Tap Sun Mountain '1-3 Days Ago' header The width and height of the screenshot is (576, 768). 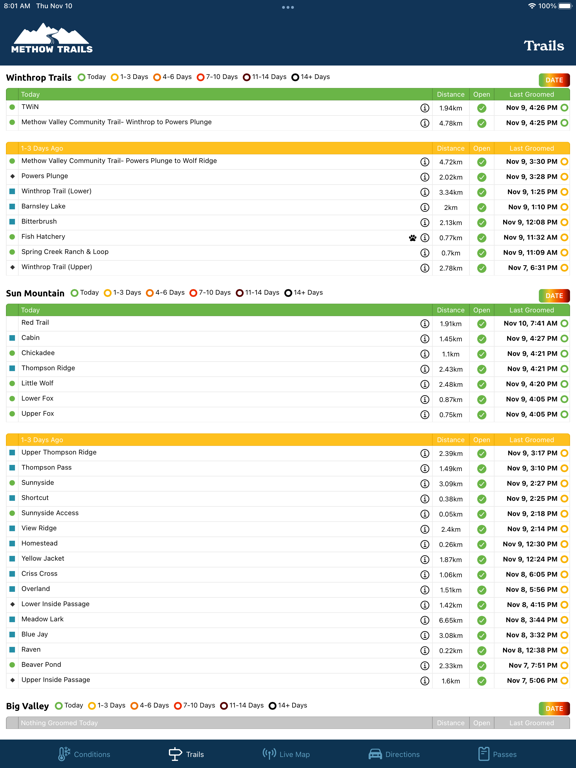(288, 439)
